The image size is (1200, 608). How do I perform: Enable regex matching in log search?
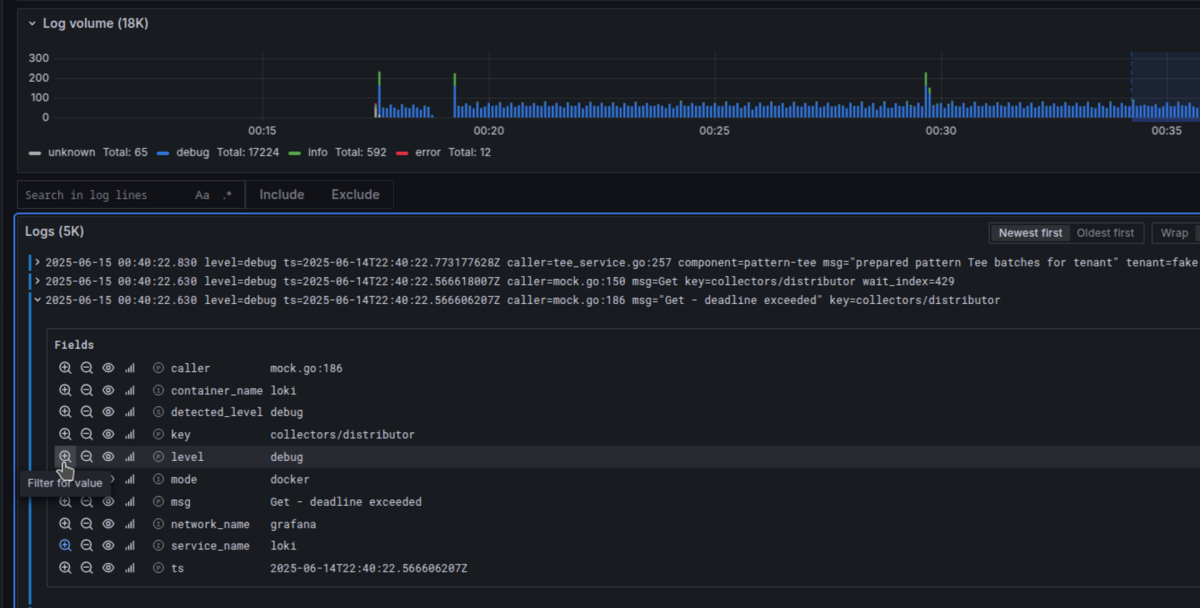click(227, 195)
